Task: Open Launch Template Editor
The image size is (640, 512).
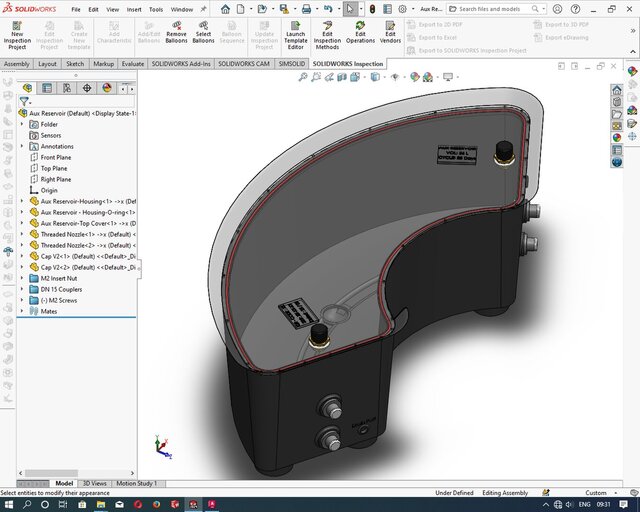Action: pyautogui.click(x=296, y=34)
